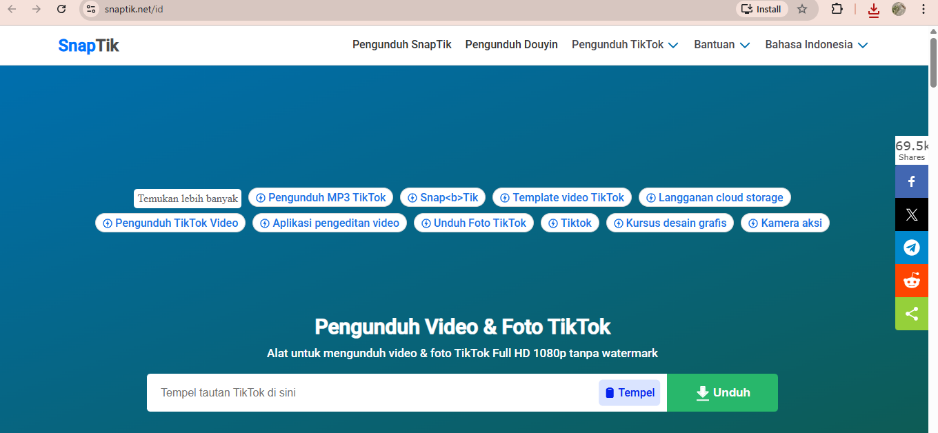This screenshot has height=433, width=938.
Task: Focus the TikTok link input field
Action: (x=370, y=393)
